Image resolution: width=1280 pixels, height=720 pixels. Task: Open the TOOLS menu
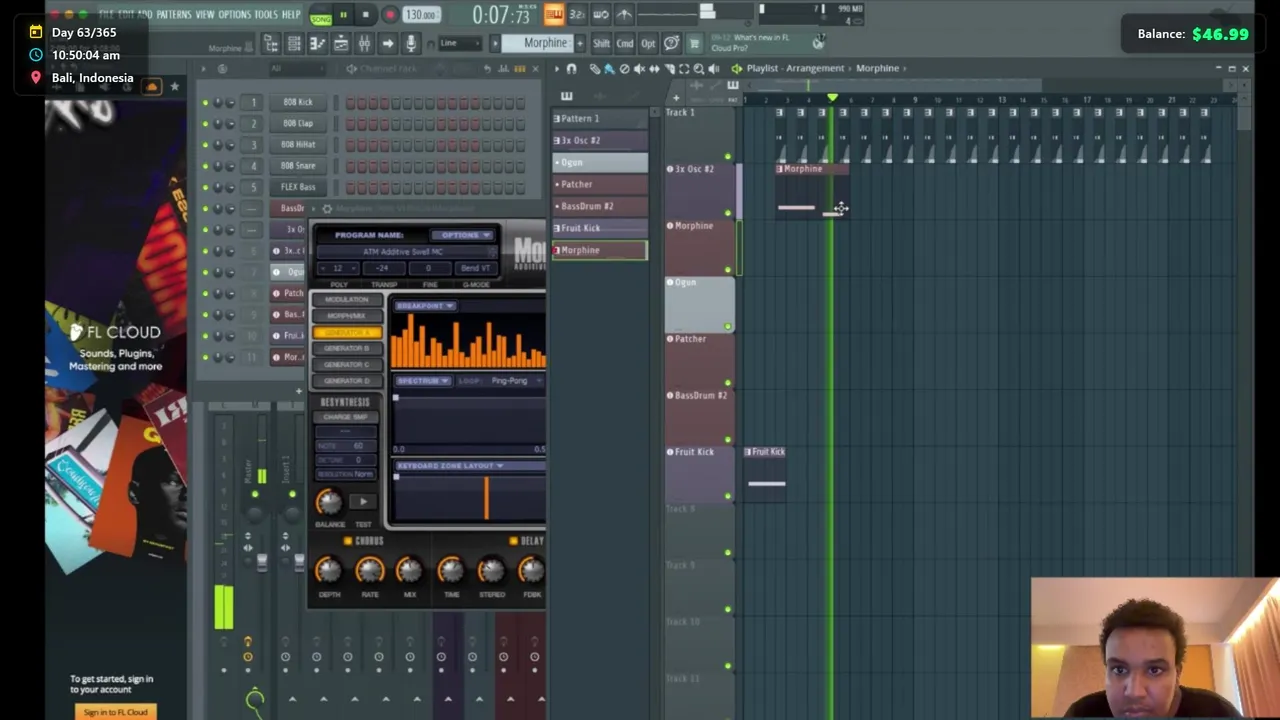266,15
